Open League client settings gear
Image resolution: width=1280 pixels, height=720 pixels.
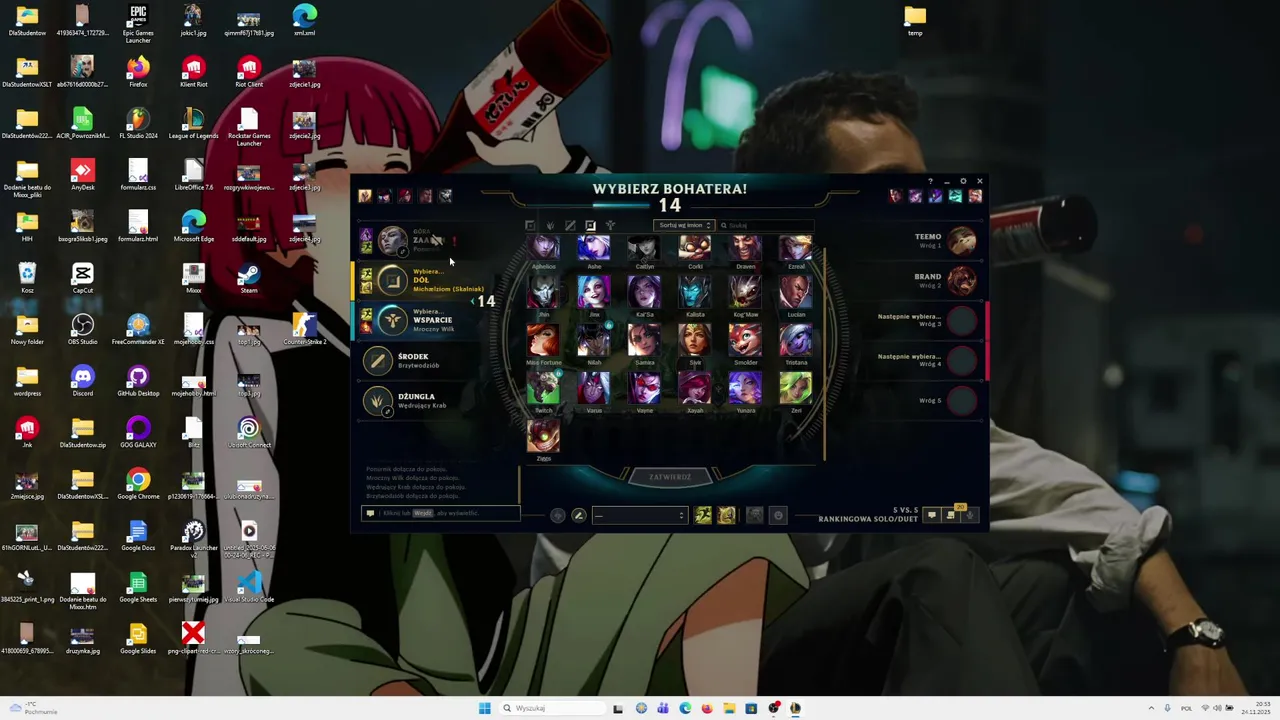coord(963,181)
